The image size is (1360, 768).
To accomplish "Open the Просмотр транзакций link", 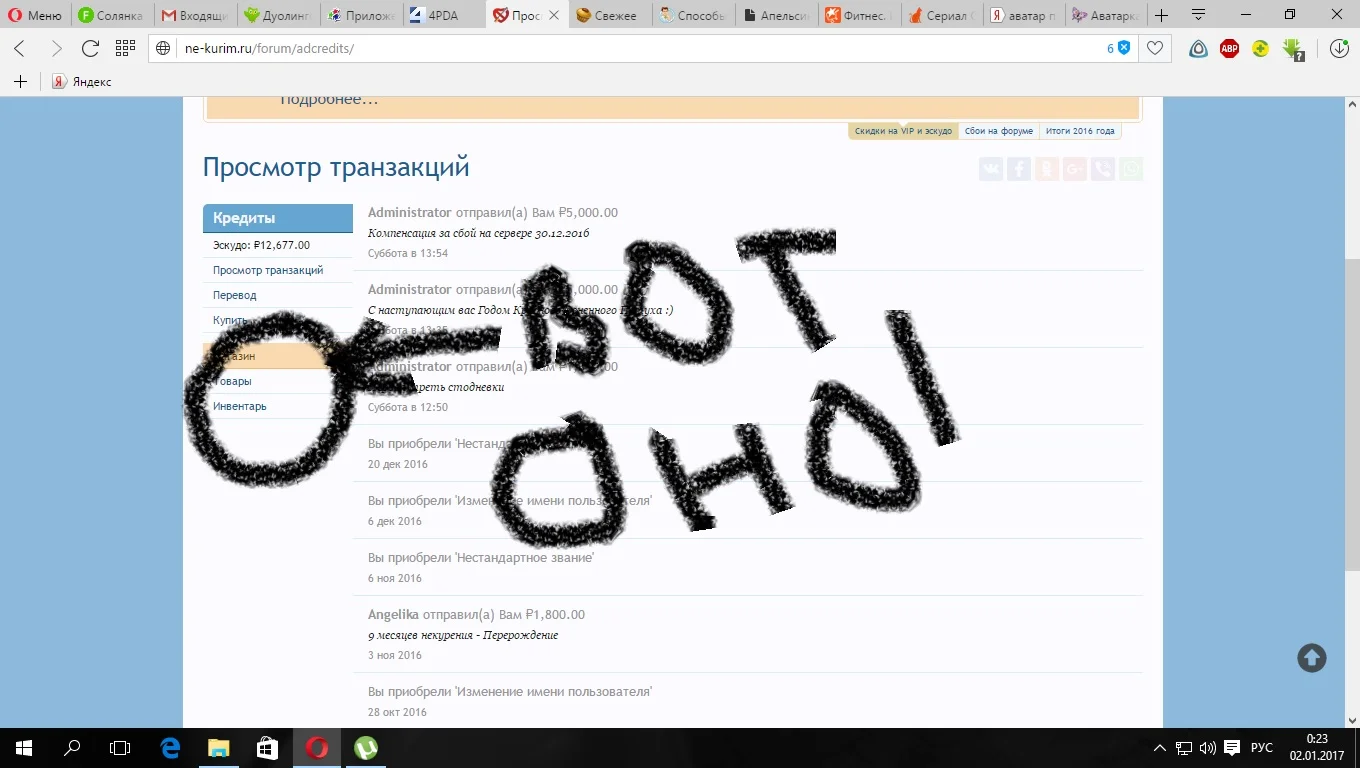I will pyautogui.click(x=268, y=270).
